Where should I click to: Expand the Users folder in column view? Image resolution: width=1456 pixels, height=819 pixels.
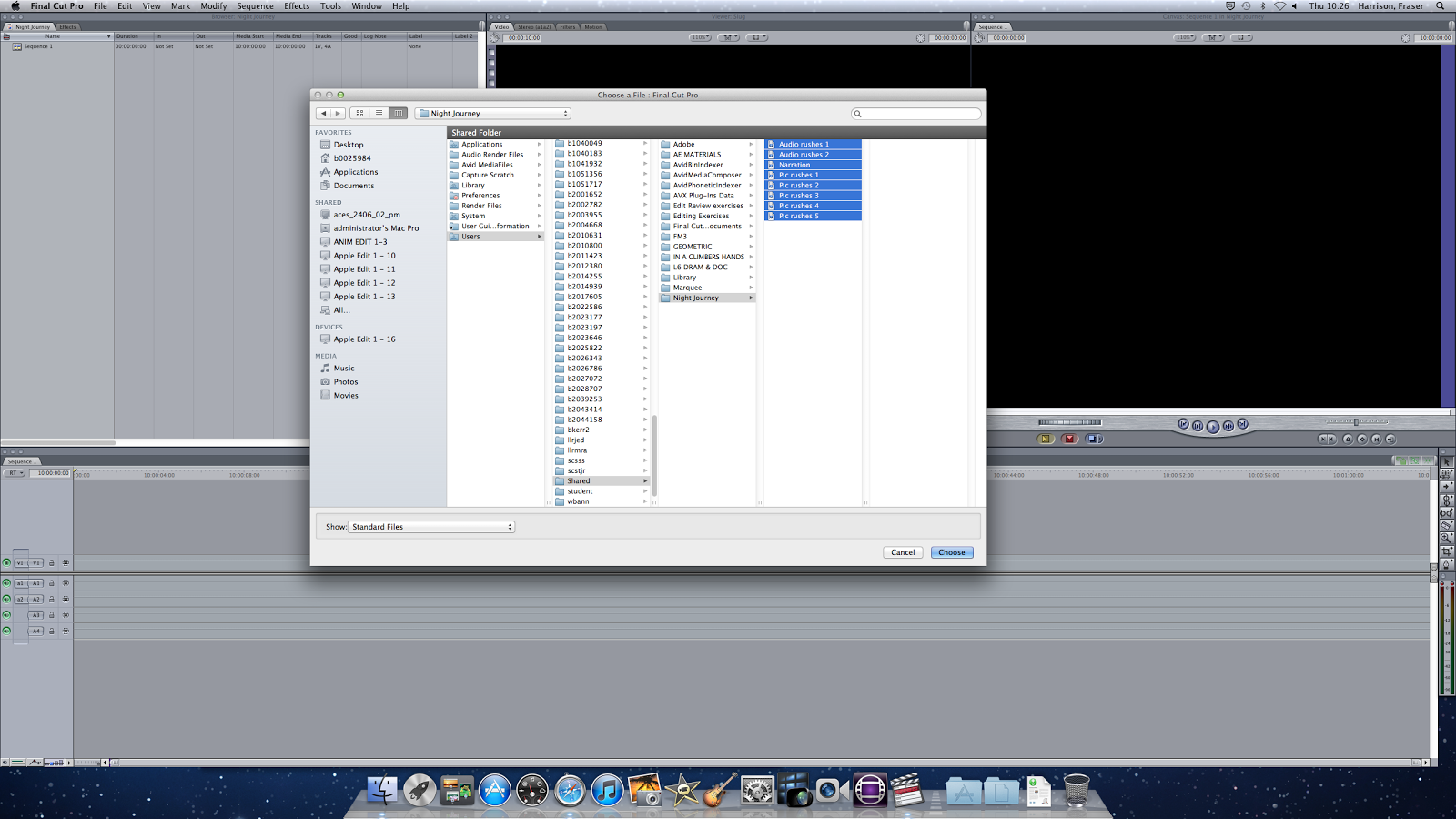[x=539, y=237]
